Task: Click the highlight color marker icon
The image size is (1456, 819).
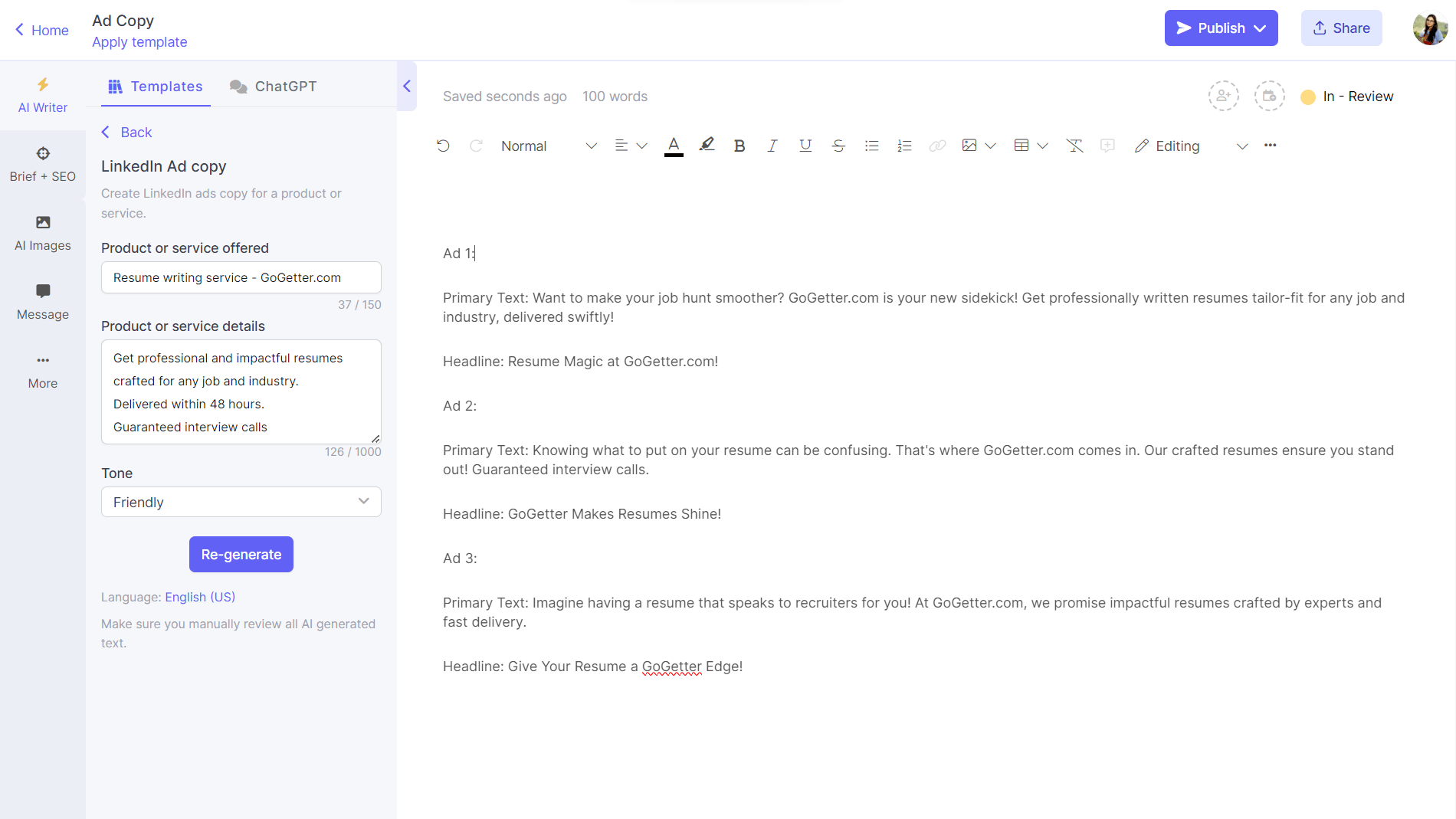Action: (707, 145)
